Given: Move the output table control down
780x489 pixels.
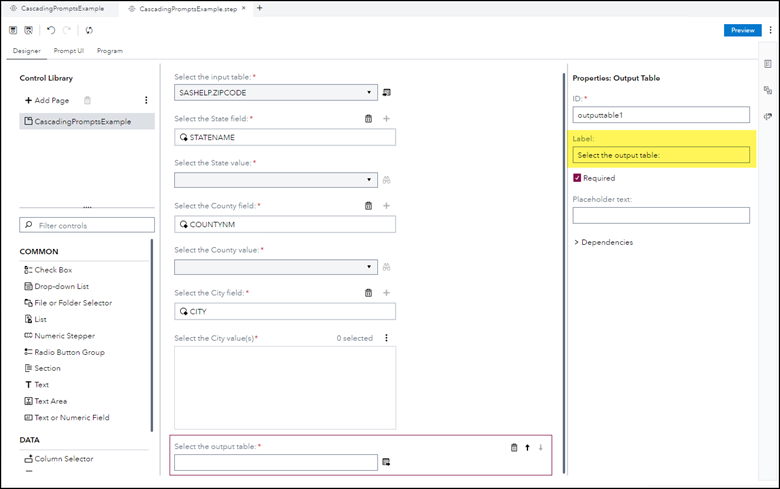Looking at the screenshot, I should 541,448.
